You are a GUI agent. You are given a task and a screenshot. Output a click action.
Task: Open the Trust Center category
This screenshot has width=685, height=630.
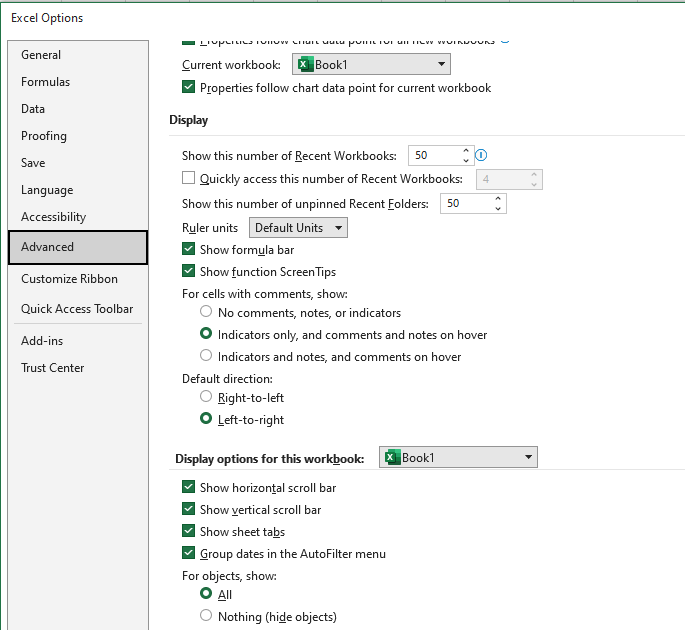point(78,368)
